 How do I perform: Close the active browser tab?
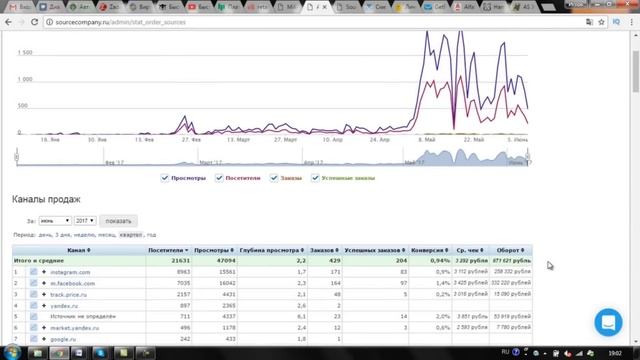(324, 7)
